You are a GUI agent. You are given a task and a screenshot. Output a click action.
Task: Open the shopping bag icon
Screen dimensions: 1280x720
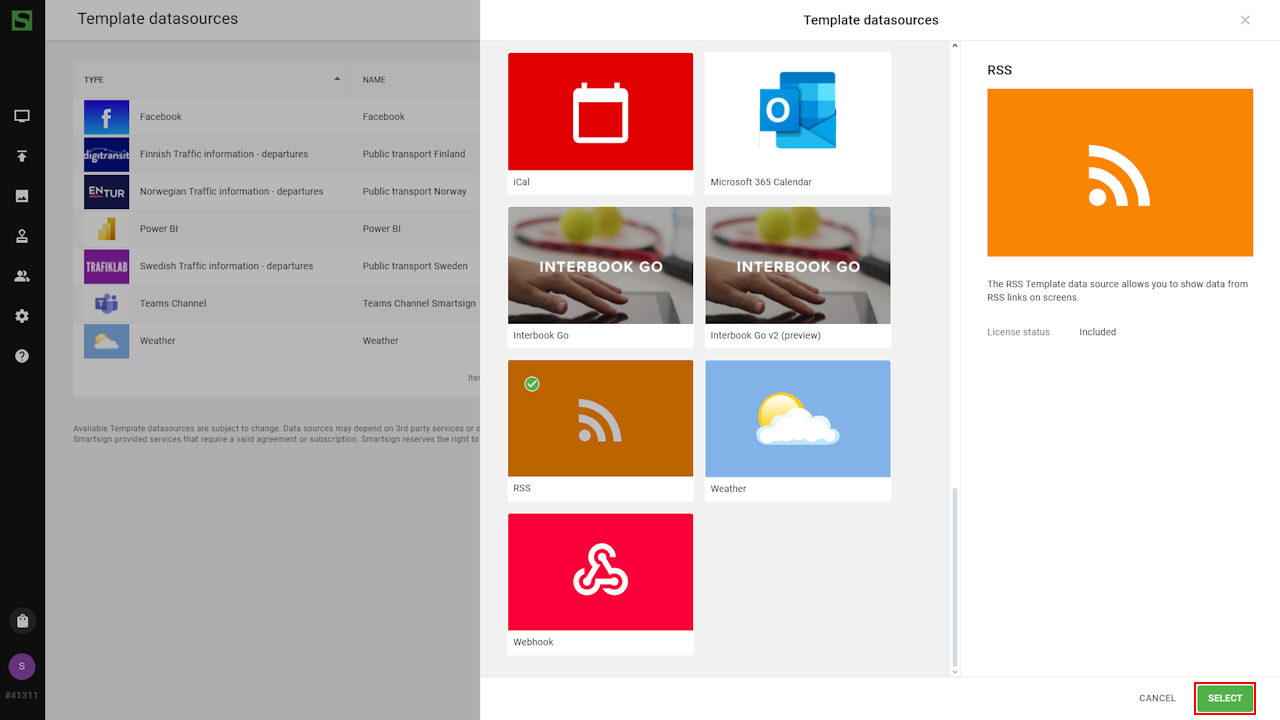[x=22, y=621]
